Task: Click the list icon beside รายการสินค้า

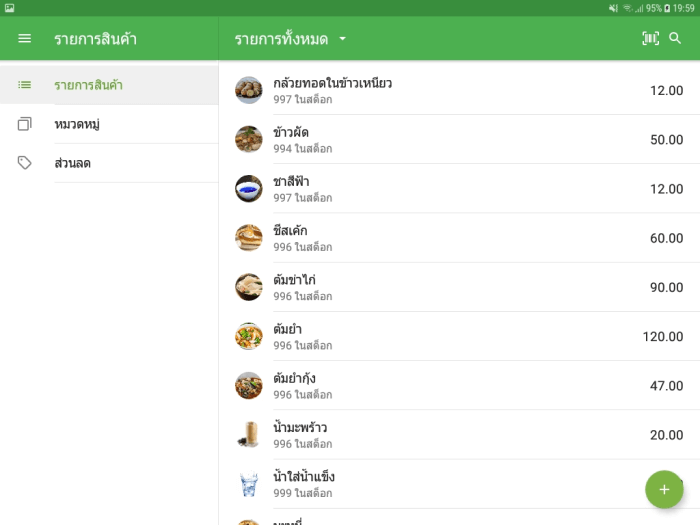Action: [25, 85]
